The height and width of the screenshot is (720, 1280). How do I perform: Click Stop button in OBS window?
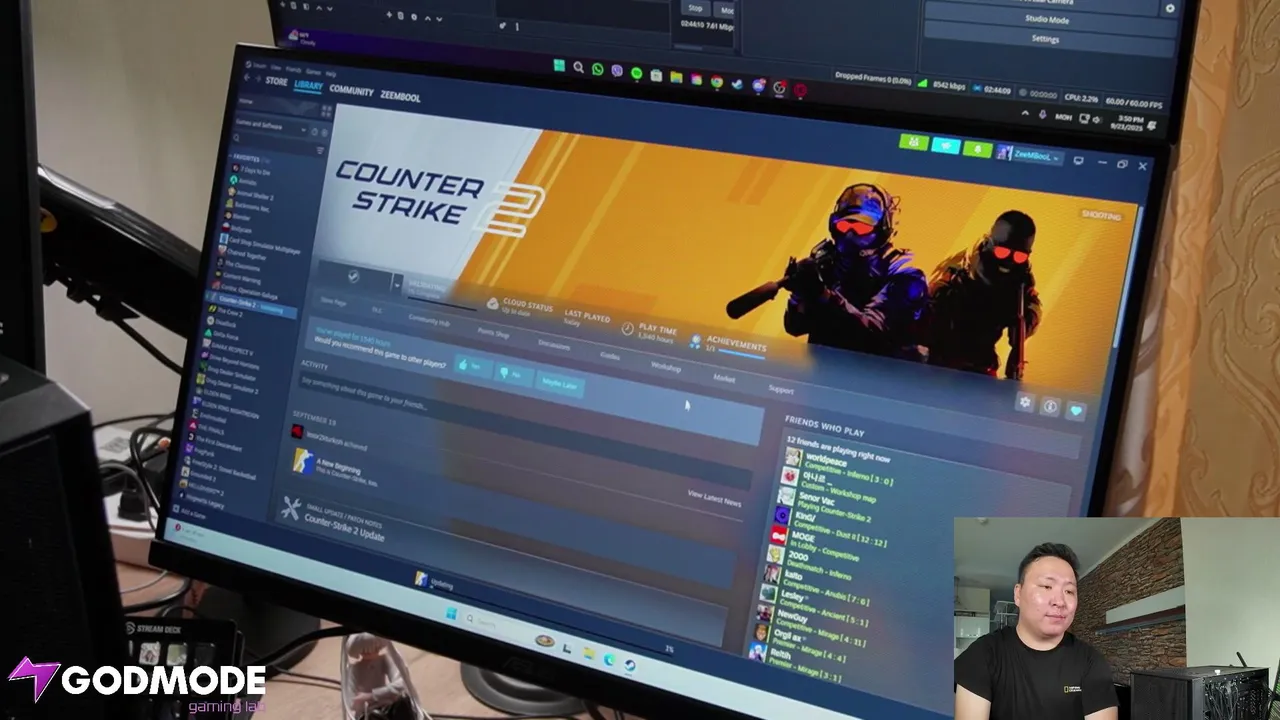click(x=696, y=9)
